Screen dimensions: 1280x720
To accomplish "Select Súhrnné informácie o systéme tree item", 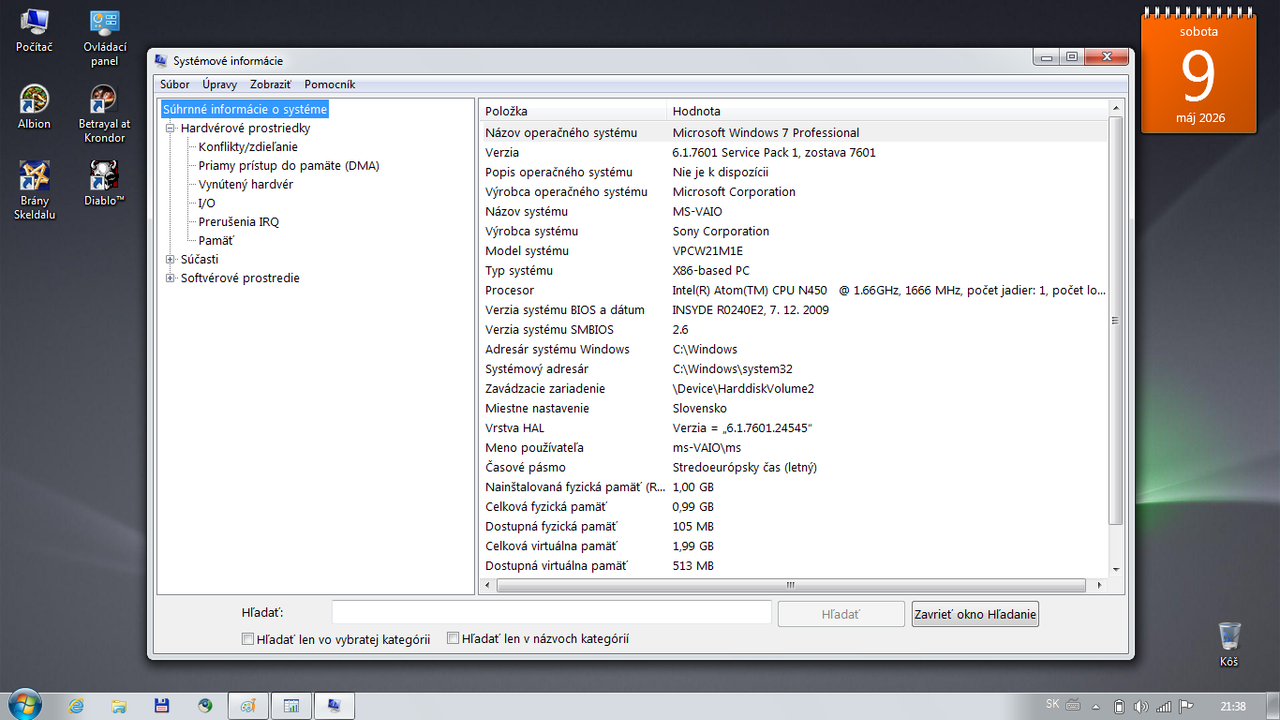I will coord(245,109).
